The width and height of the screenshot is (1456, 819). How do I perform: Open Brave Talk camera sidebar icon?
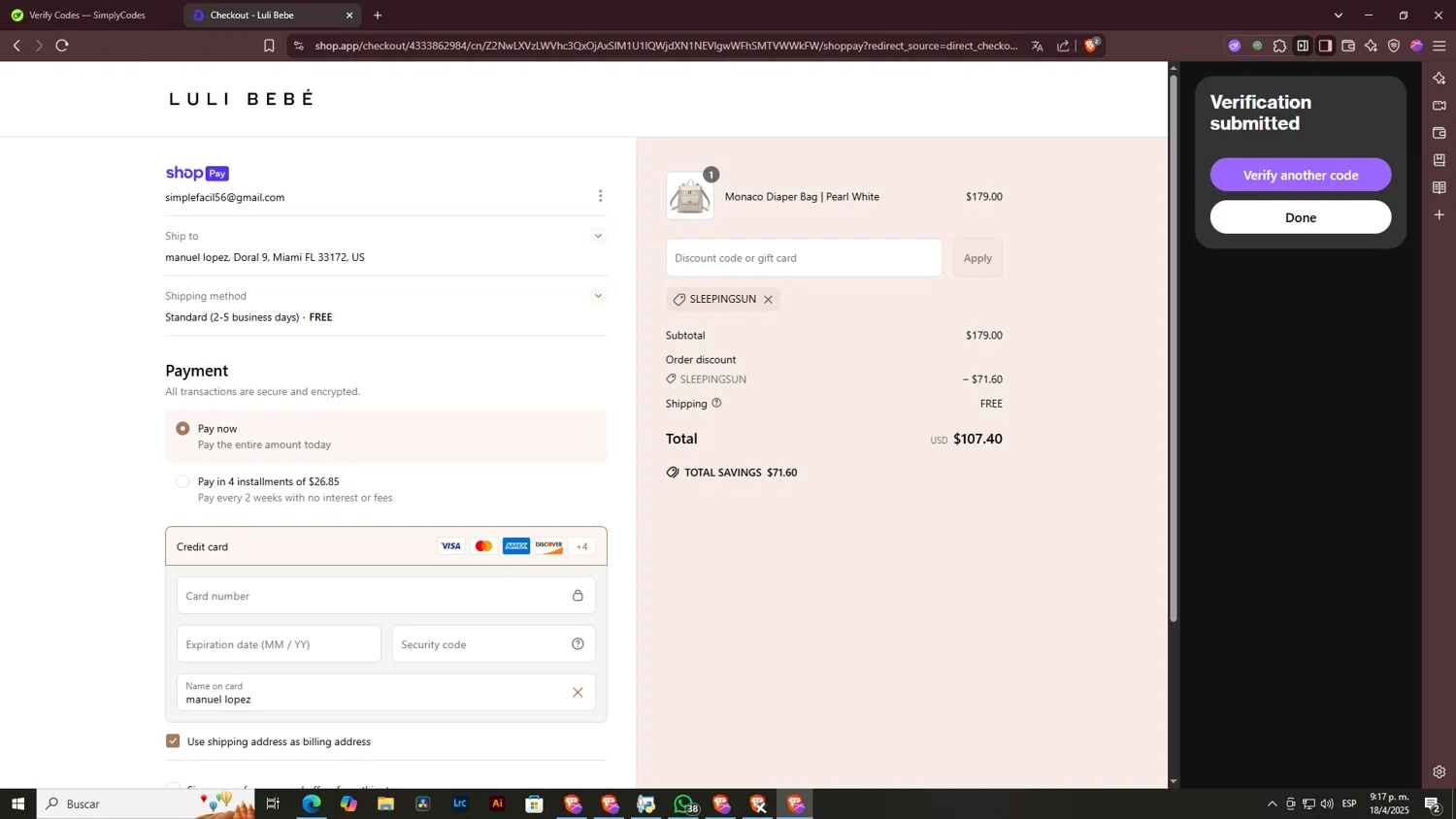pyautogui.click(x=1439, y=105)
